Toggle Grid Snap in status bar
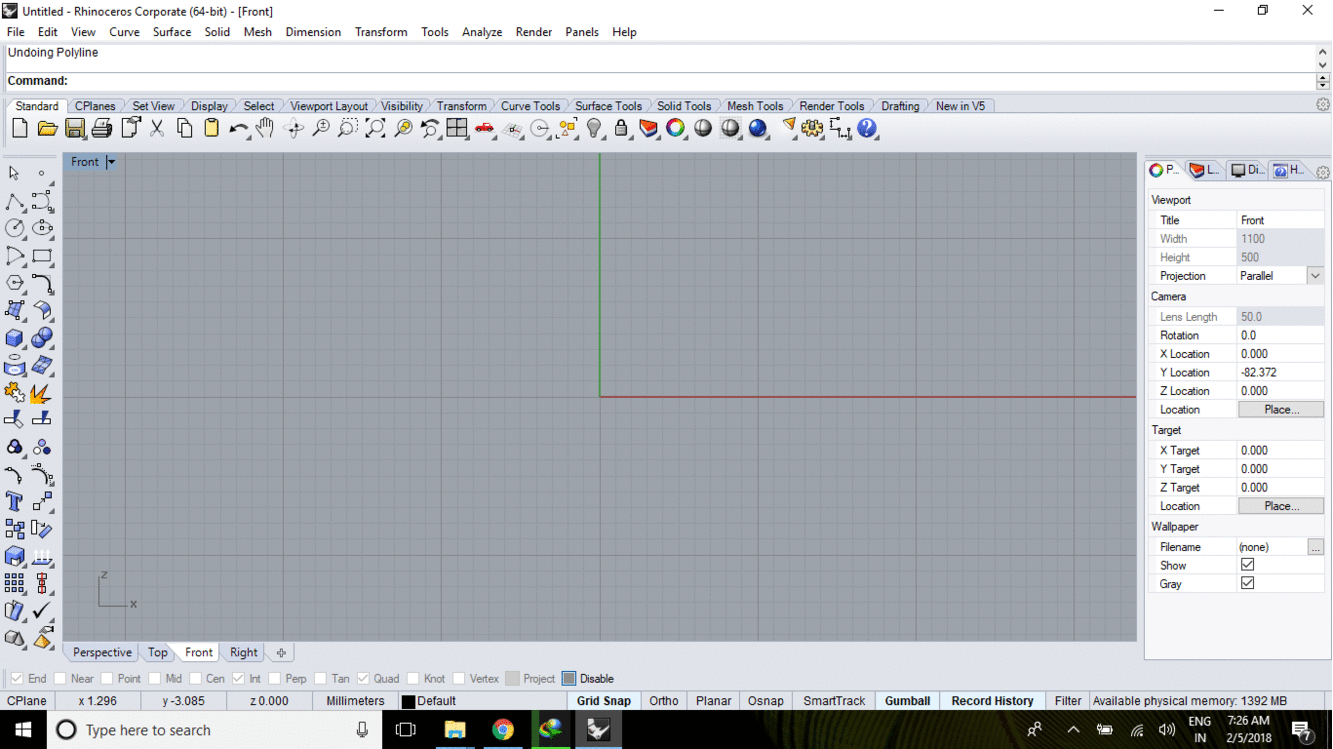This screenshot has height=749, width=1333. (x=603, y=701)
